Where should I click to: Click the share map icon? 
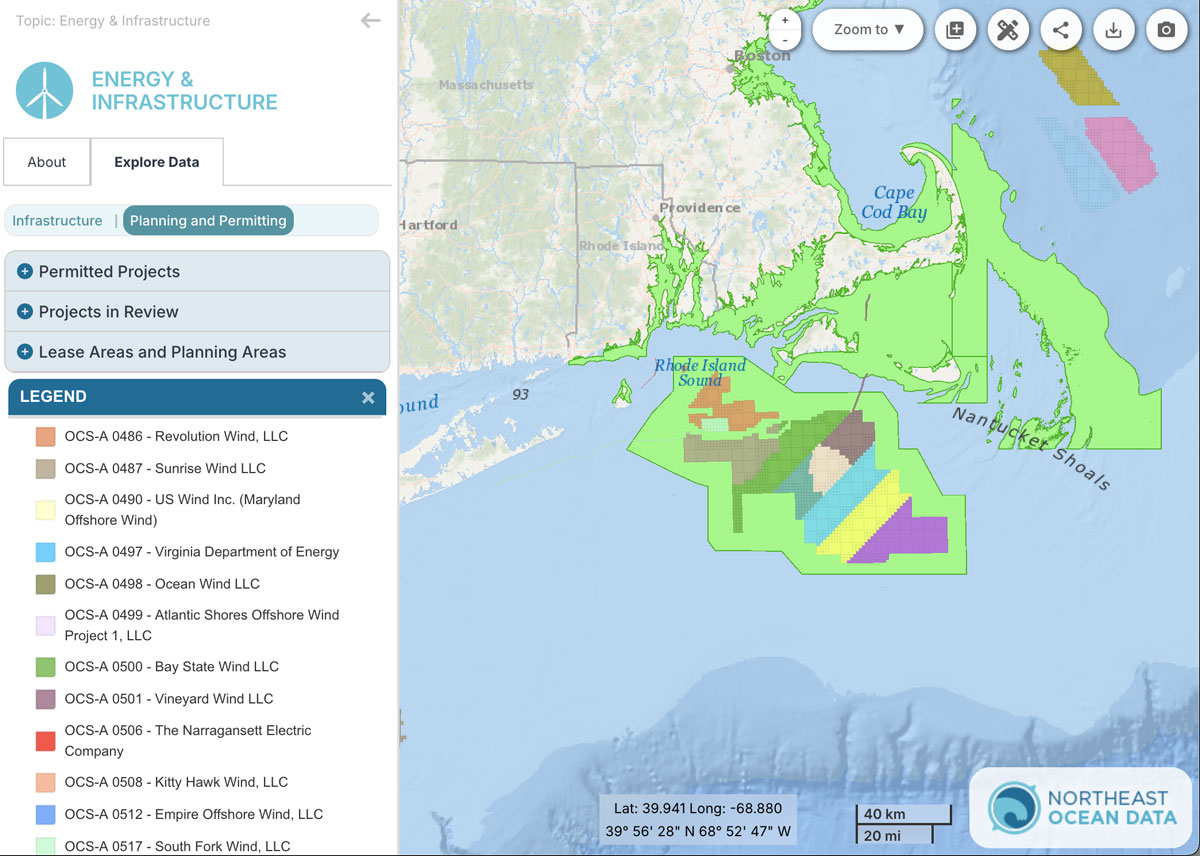coord(1061,30)
